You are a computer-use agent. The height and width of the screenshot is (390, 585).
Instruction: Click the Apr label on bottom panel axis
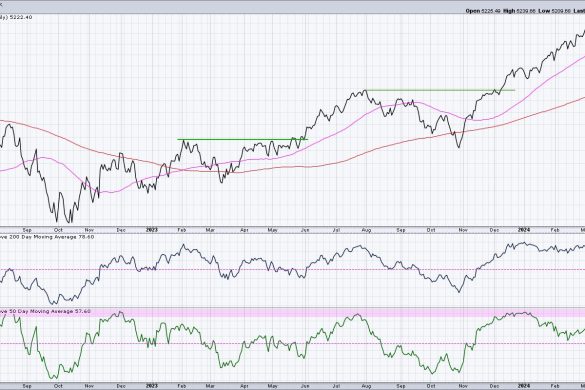pos(244,386)
